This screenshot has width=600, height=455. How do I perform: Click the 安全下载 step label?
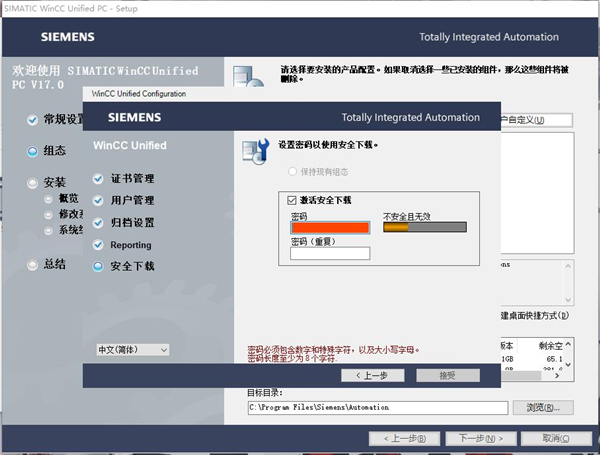pyautogui.click(x=132, y=266)
